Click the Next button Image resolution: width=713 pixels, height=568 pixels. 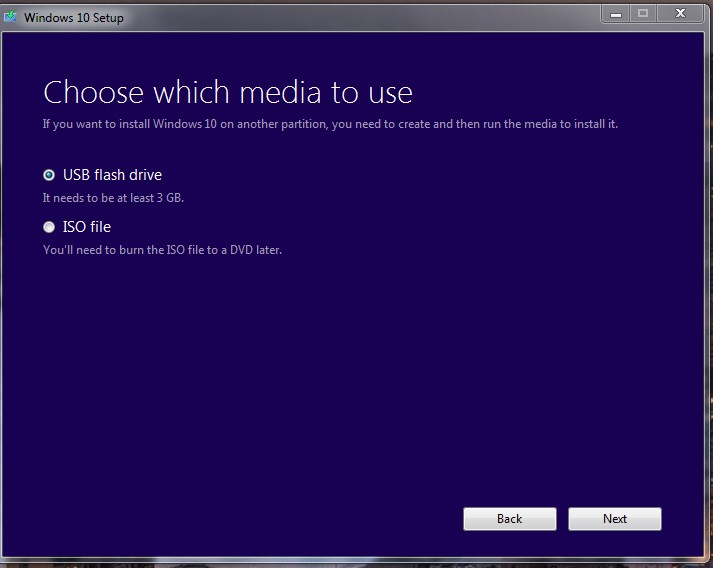click(x=615, y=519)
